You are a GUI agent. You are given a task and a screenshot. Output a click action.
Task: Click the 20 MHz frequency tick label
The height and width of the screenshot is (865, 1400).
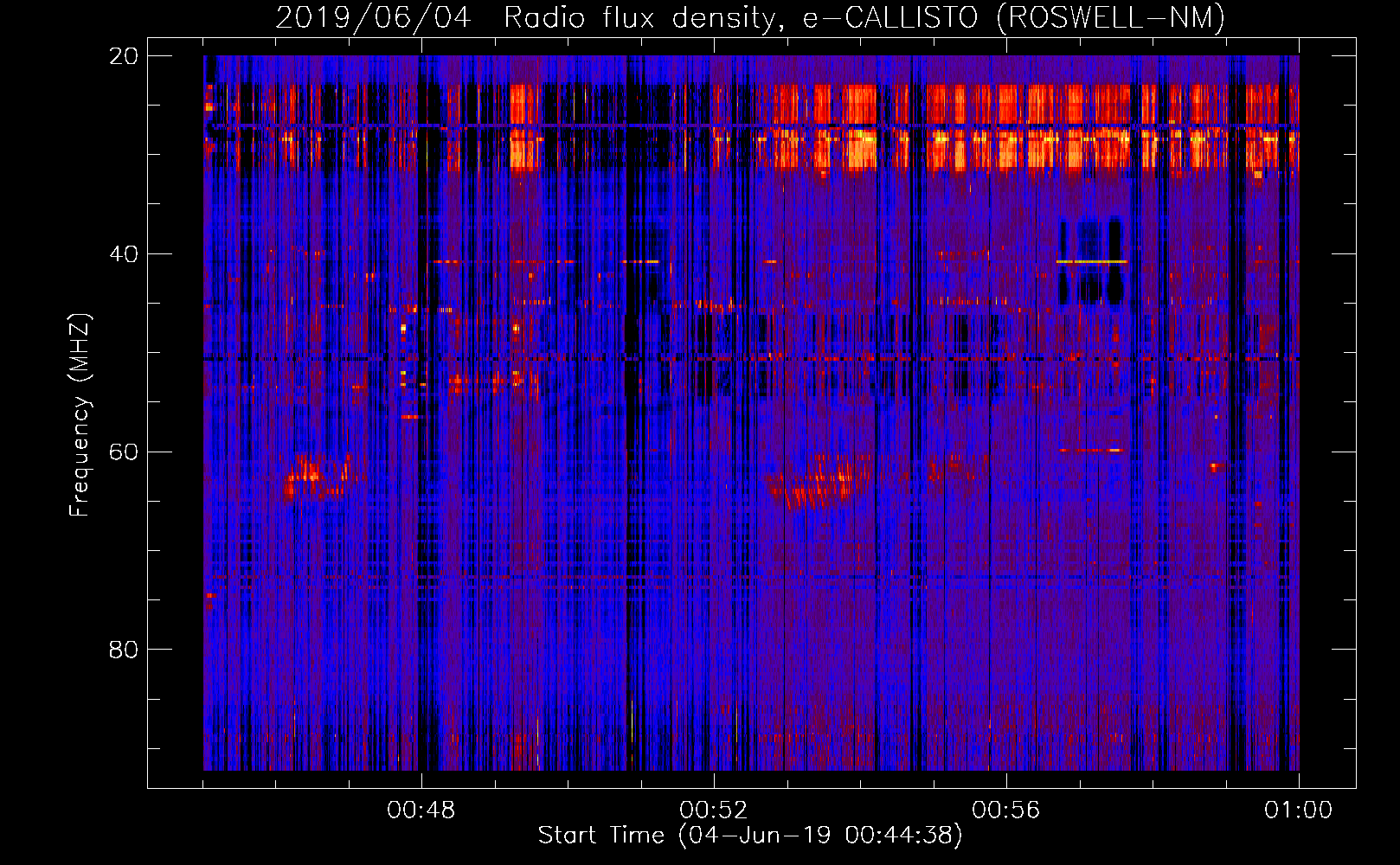point(124,56)
